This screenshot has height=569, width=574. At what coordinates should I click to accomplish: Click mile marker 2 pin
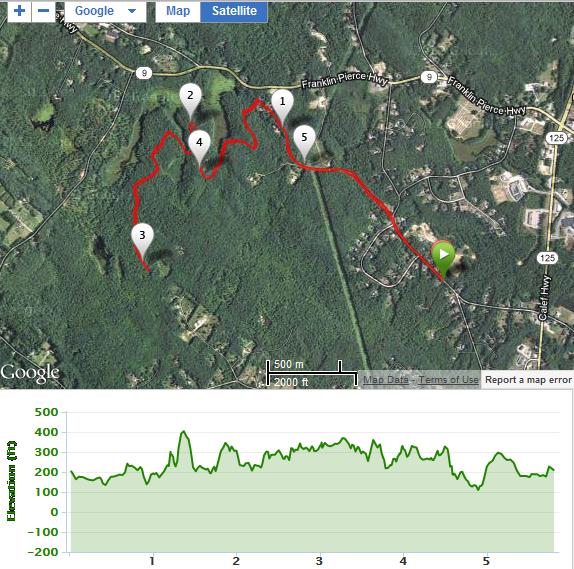[190, 101]
